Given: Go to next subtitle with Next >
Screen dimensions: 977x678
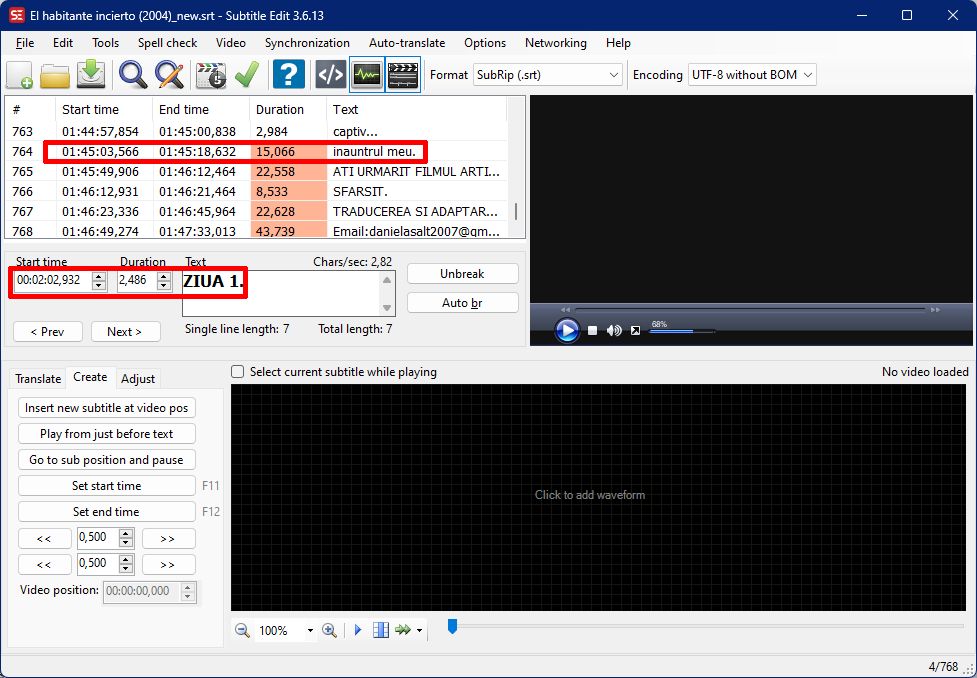Looking at the screenshot, I should 125,332.
